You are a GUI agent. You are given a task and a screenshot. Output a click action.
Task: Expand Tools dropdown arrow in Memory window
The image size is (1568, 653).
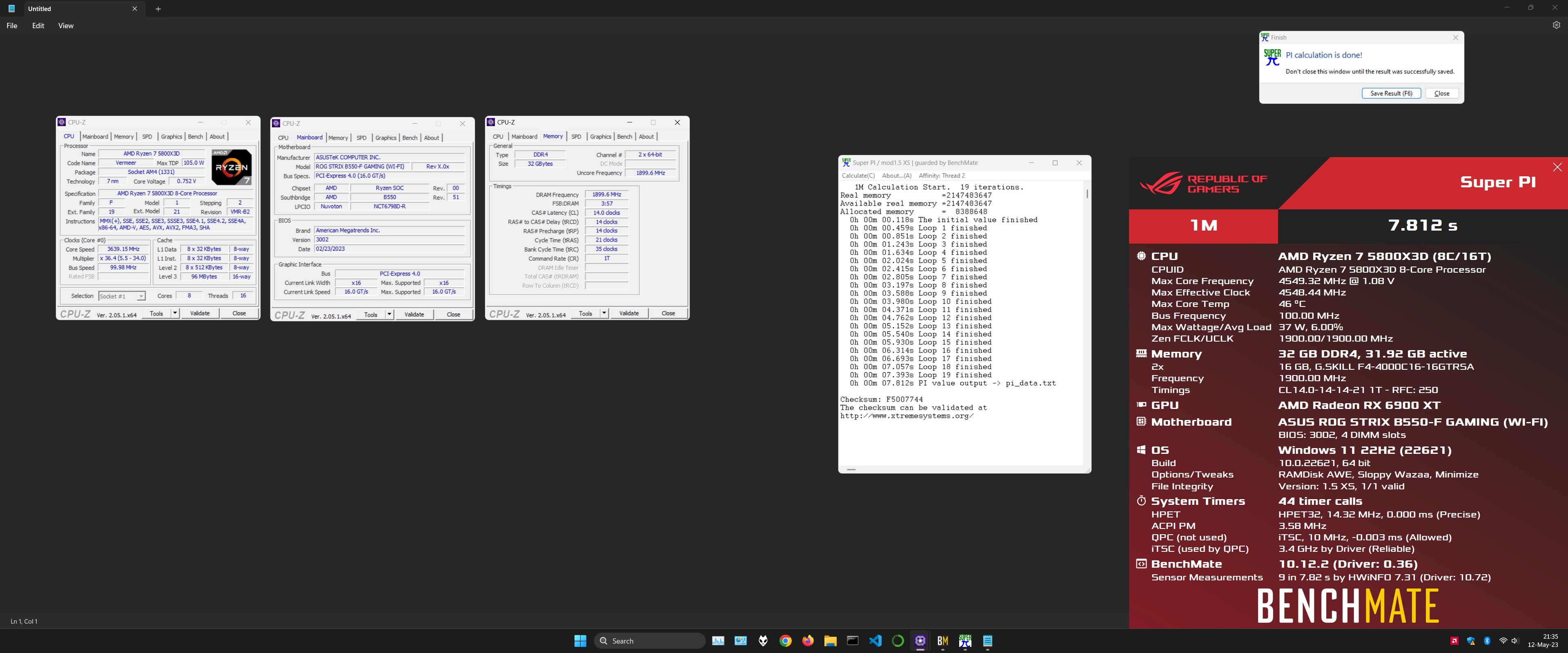tap(604, 313)
